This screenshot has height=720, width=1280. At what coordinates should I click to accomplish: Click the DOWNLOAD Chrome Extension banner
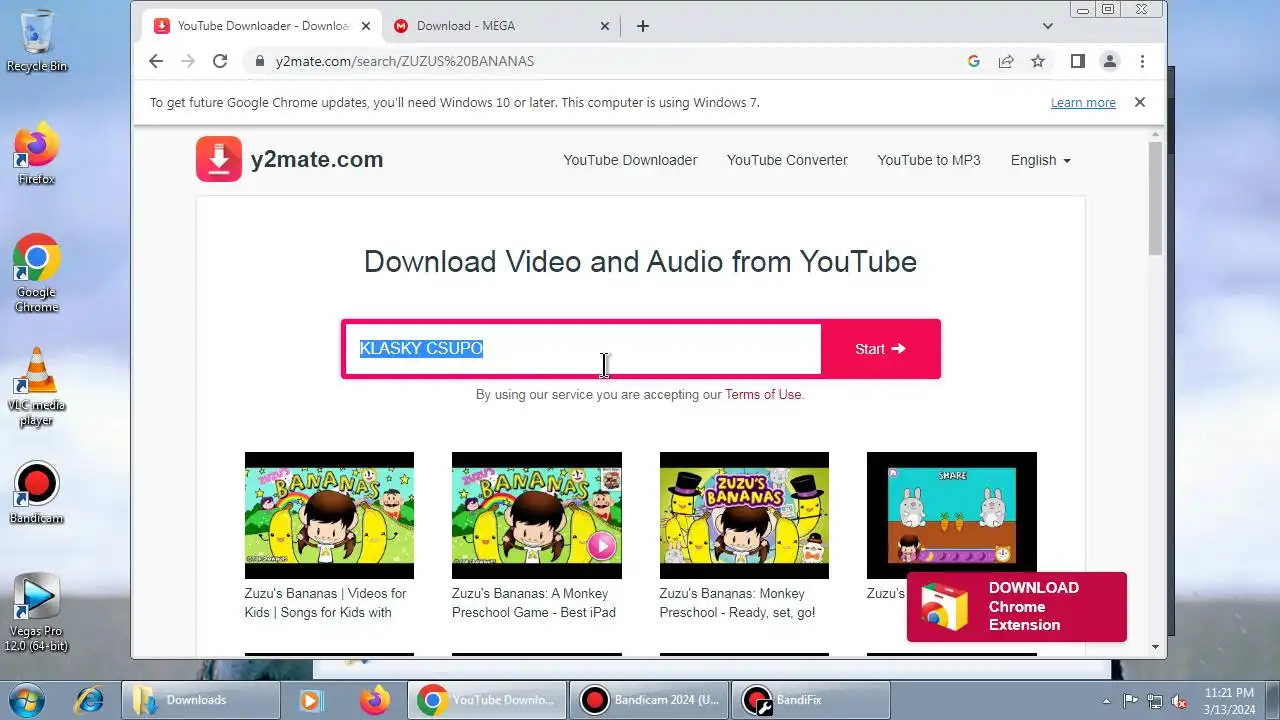coord(1016,606)
